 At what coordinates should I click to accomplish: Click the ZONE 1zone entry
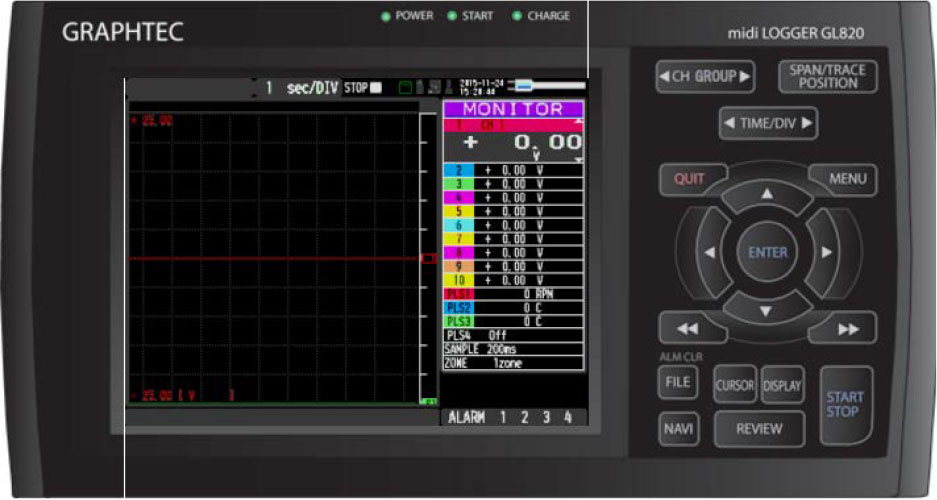(513, 363)
